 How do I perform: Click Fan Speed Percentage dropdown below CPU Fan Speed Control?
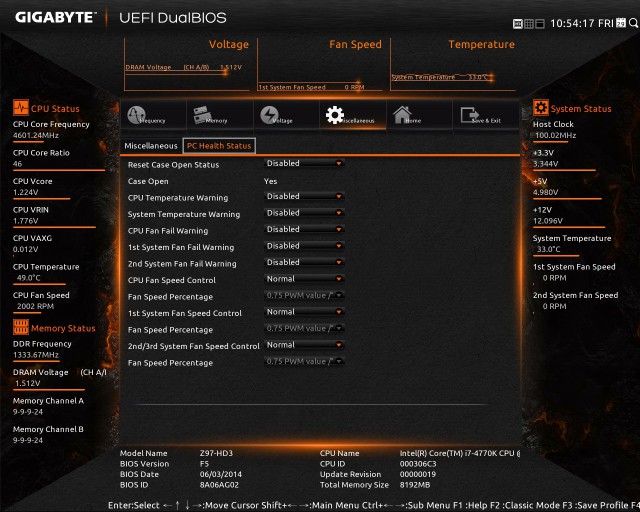pyautogui.click(x=304, y=295)
